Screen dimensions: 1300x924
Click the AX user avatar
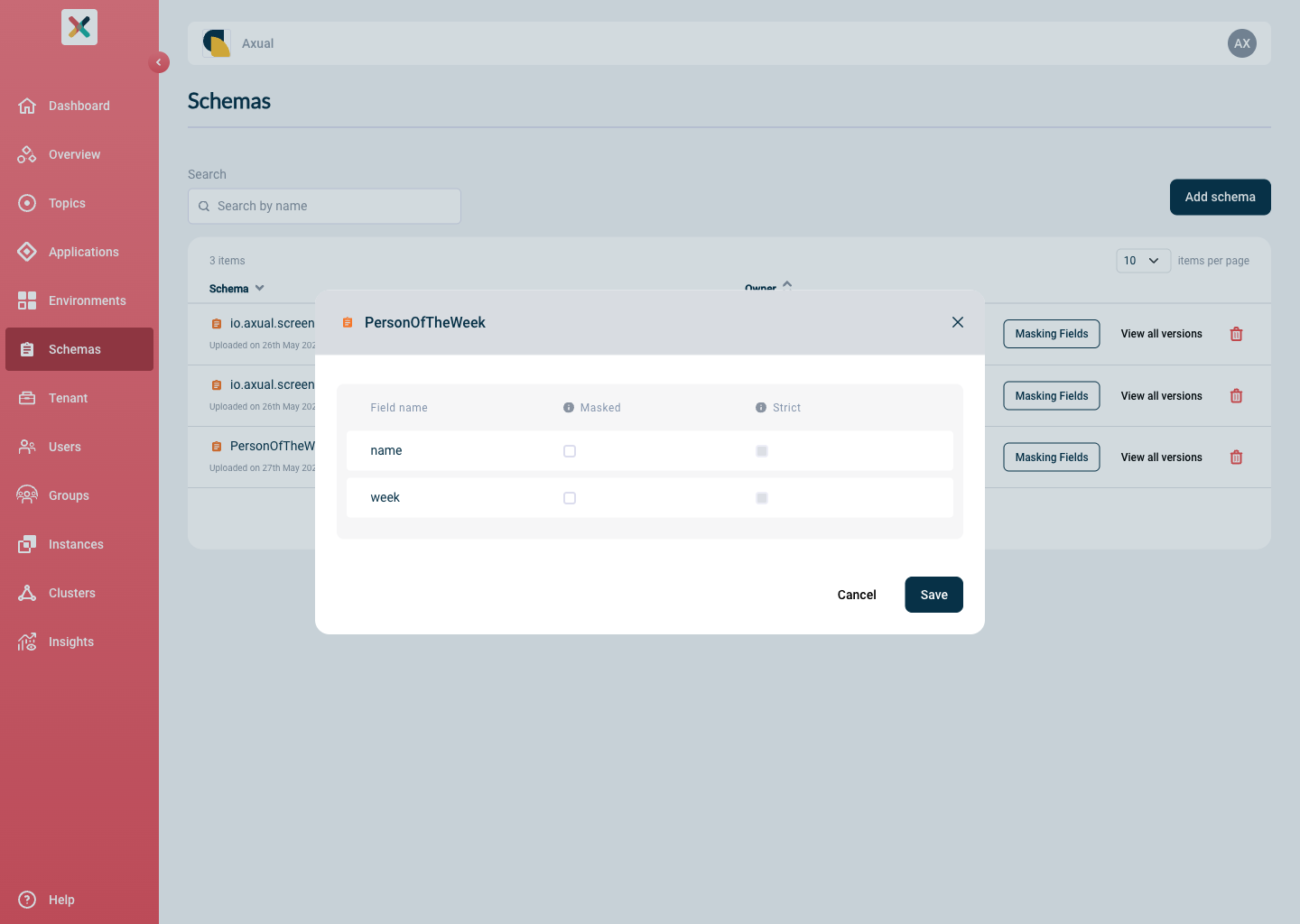pos(1242,43)
